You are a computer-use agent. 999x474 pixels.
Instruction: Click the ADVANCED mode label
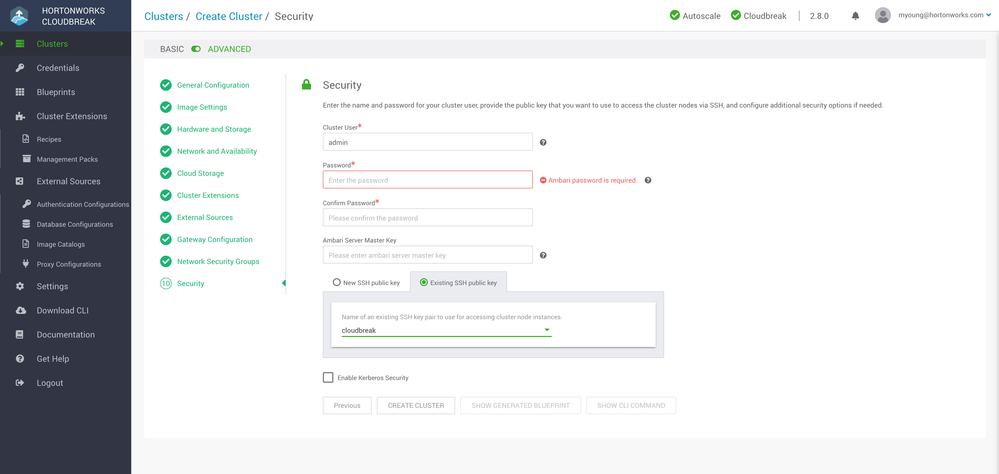point(229,49)
